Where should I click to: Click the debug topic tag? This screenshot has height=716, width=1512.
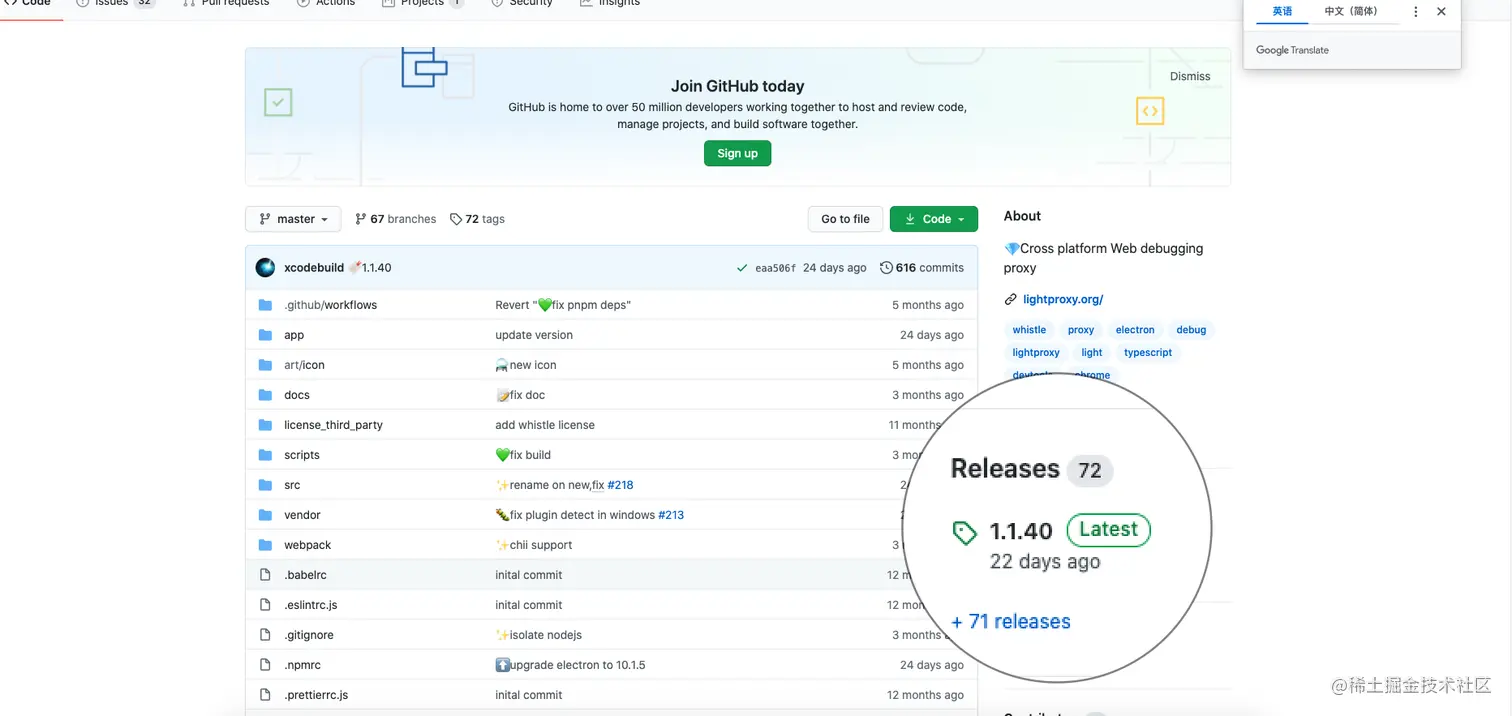pos(1191,330)
